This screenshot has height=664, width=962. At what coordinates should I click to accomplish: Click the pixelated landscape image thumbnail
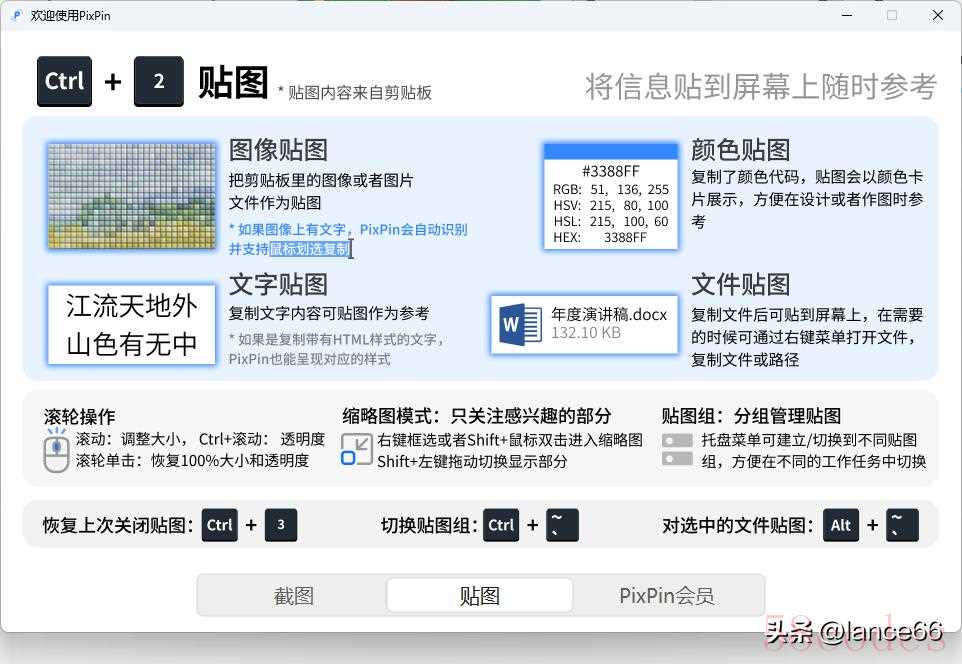[131, 195]
